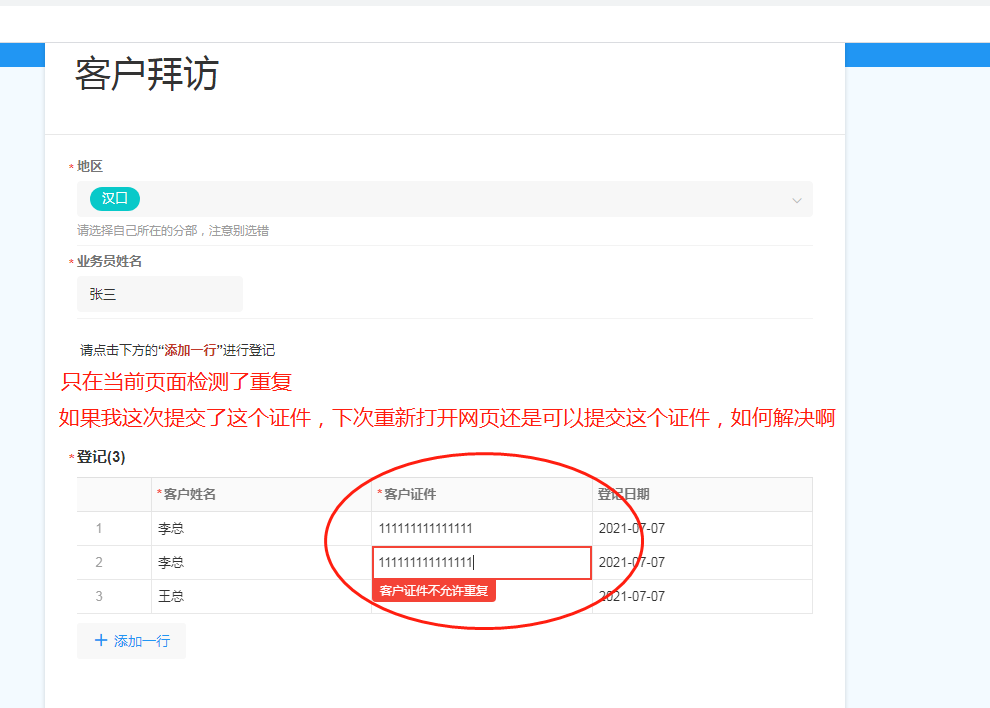Click the 客户证件 column header
This screenshot has width=990, height=708.
(482, 495)
